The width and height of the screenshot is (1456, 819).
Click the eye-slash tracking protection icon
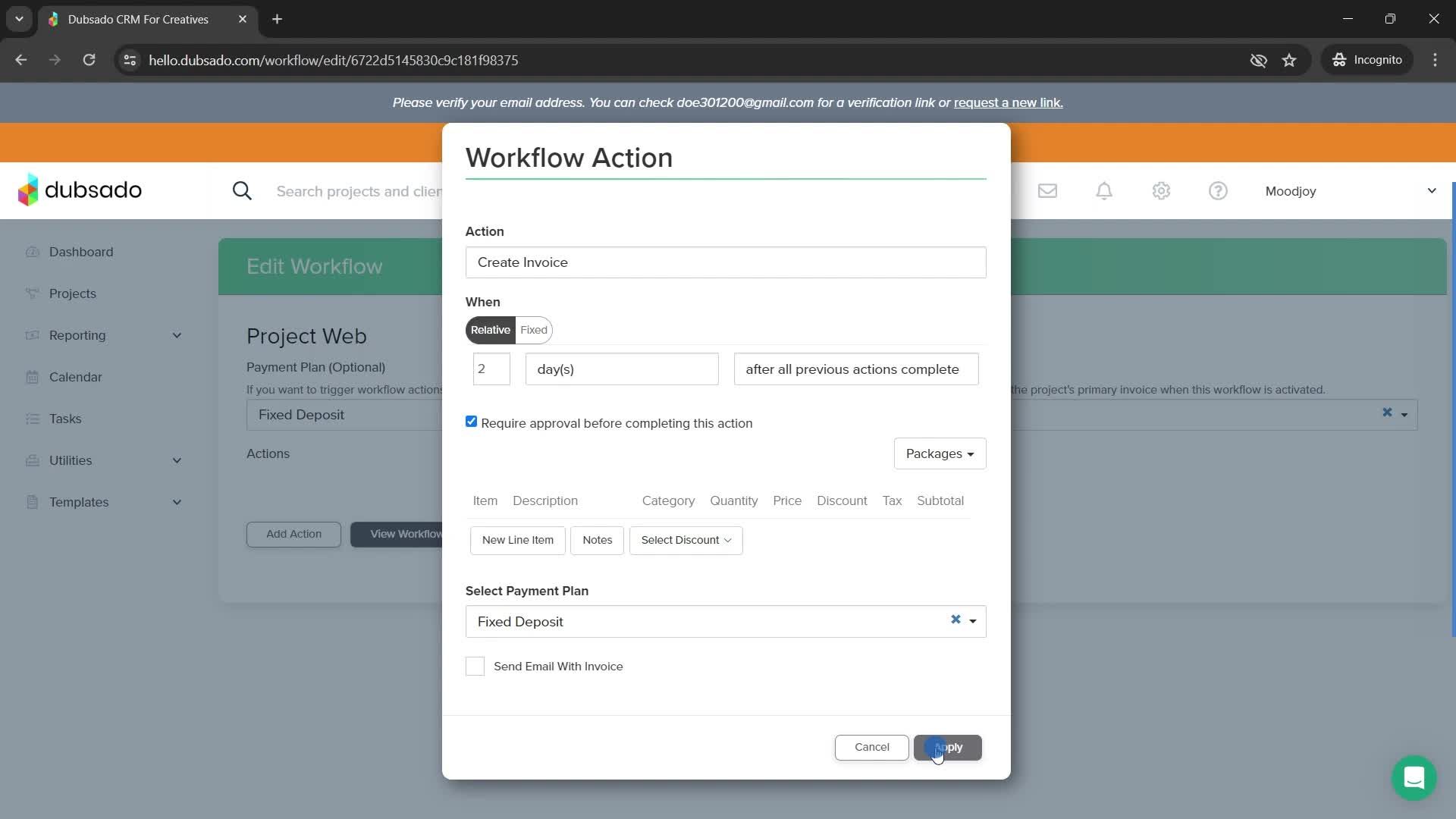1258,60
